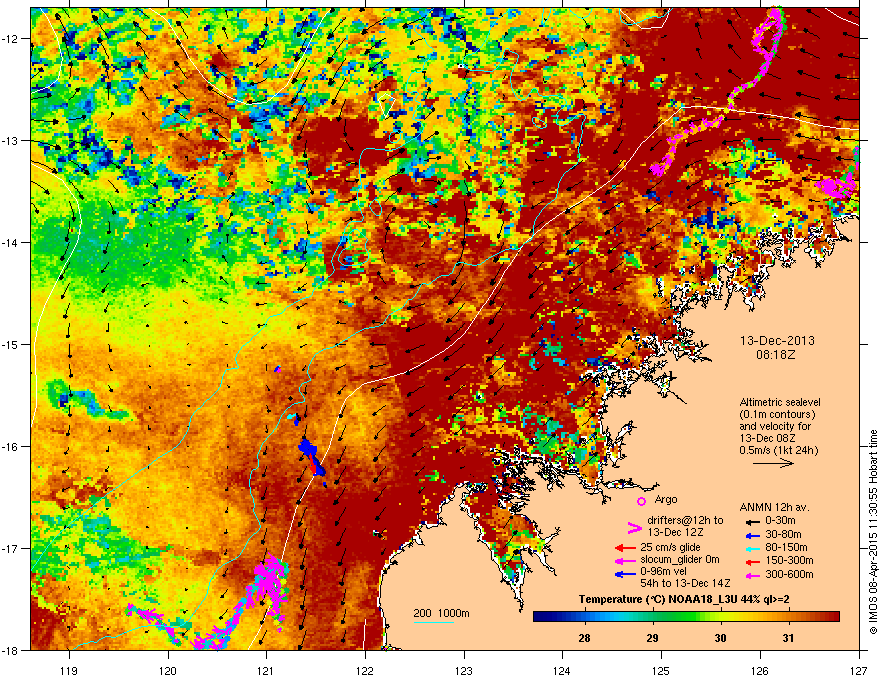Click the '-15' latitude axis label
Screen dimensions: 880x680
[11, 344]
